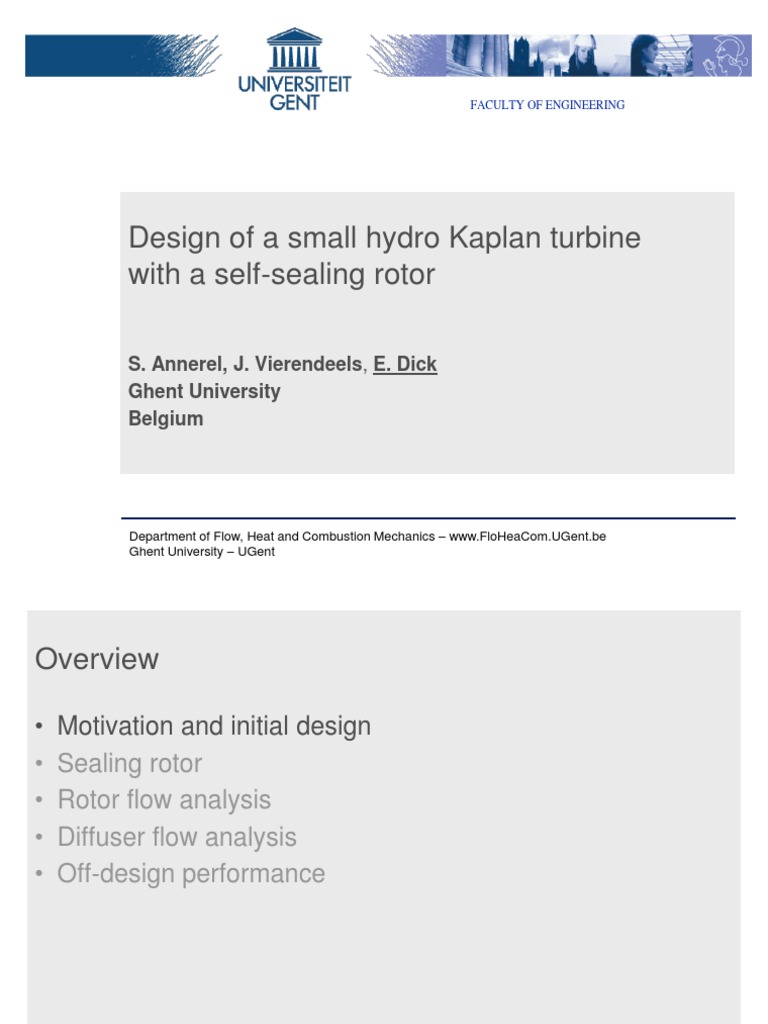This screenshot has width=768, height=1024.
Task: Select the Sealing rotor bullet
Action: pyautogui.click(x=130, y=763)
